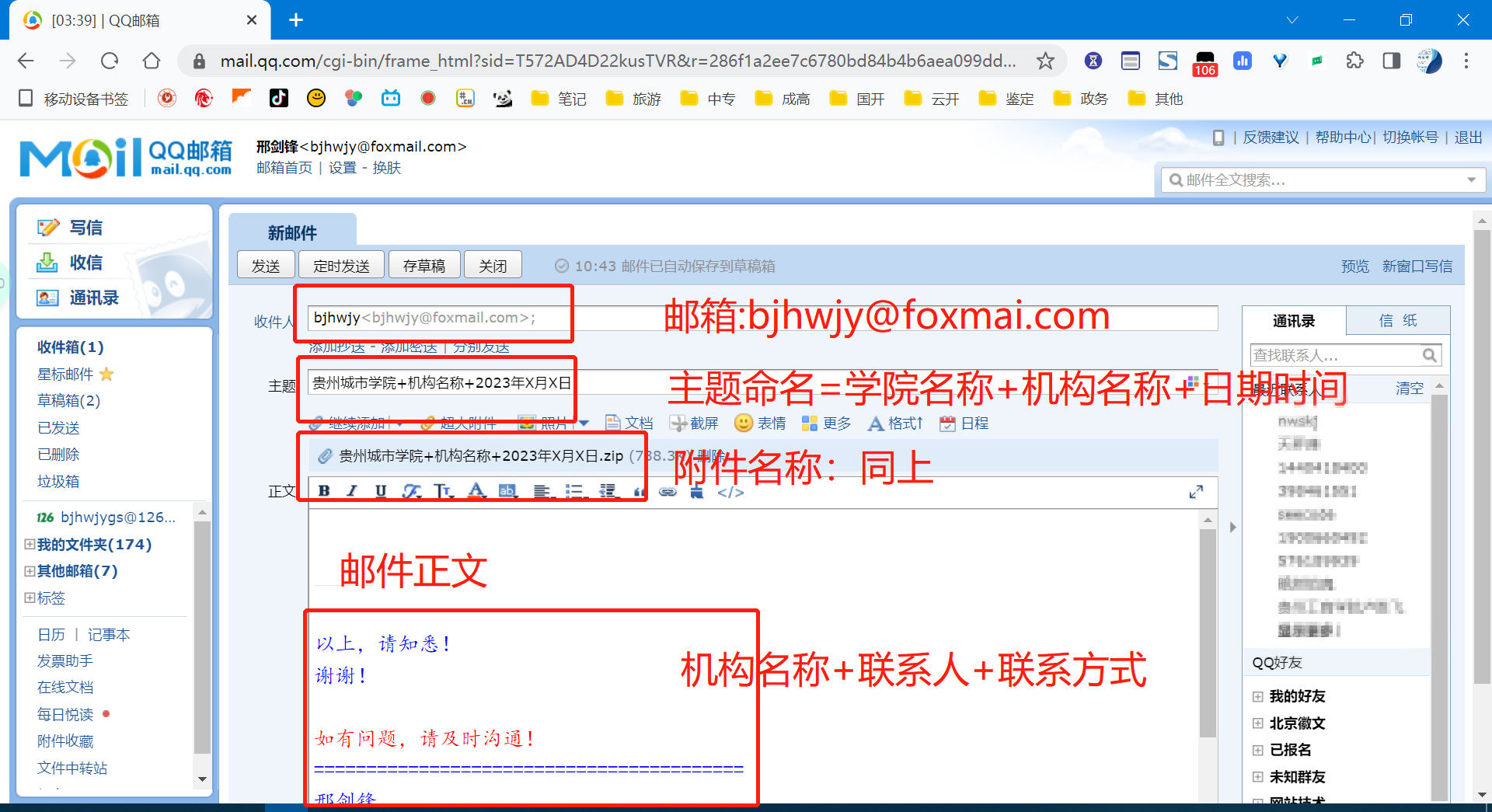Open the indent options

pos(609,491)
